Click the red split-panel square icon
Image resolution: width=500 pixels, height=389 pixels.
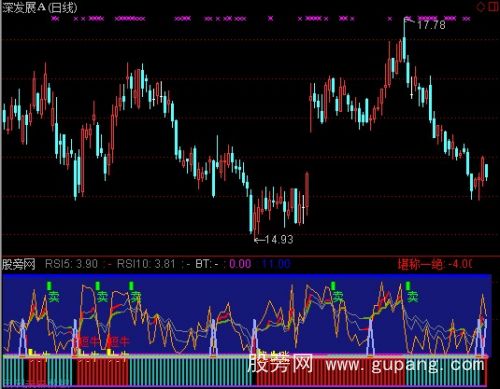(x=494, y=7)
